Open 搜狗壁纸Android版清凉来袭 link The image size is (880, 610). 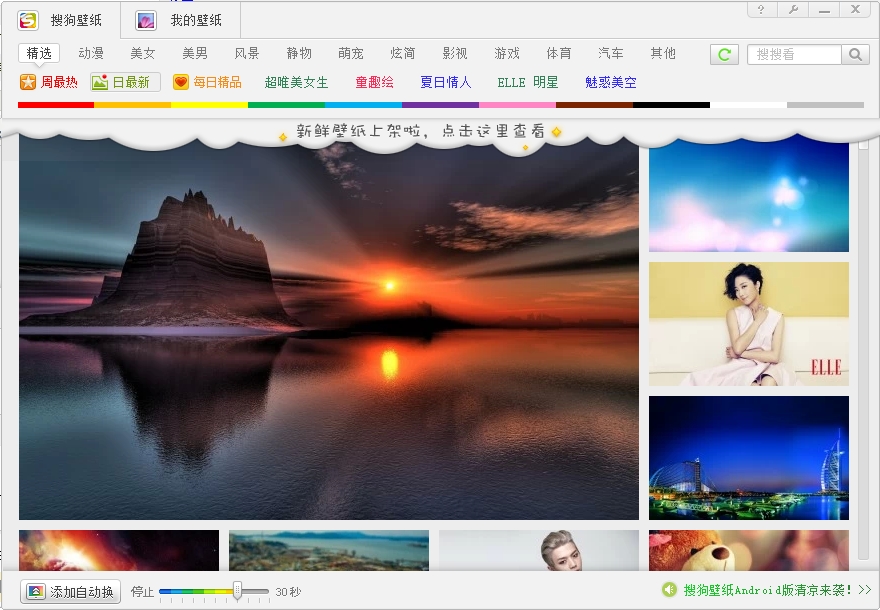click(x=768, y=590)
